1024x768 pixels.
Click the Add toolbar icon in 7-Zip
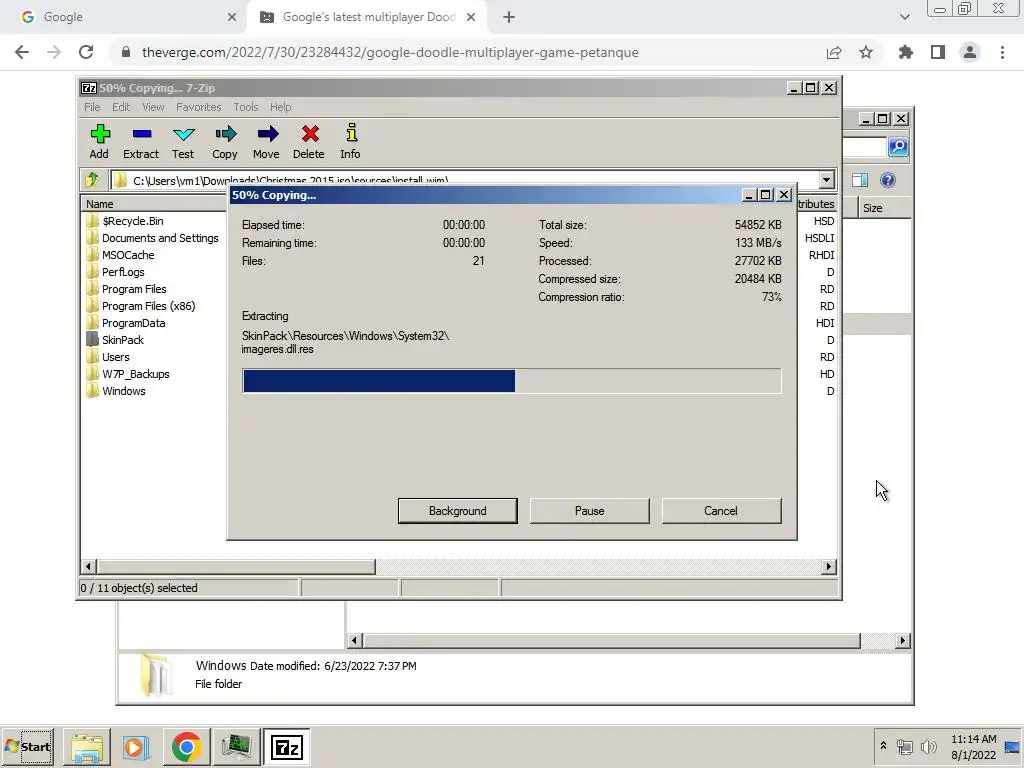(x=99, y=141)
